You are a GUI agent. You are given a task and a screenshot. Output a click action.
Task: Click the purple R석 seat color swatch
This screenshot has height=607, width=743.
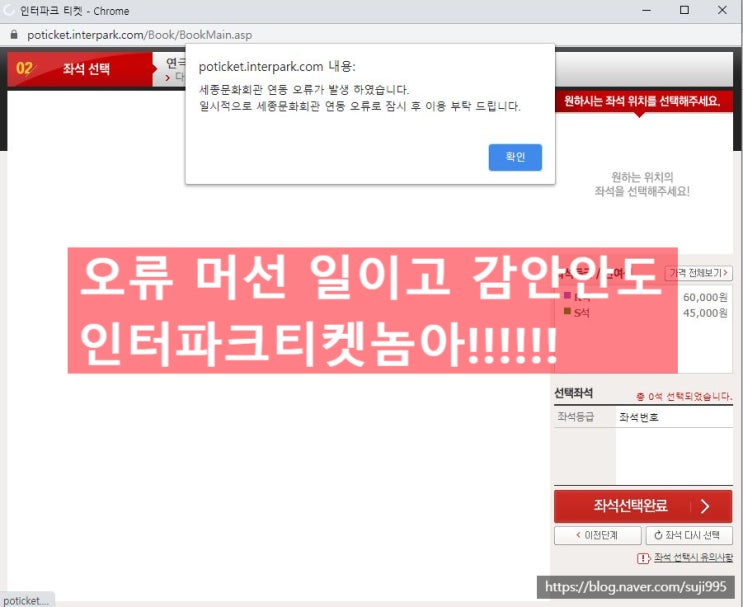567,295
